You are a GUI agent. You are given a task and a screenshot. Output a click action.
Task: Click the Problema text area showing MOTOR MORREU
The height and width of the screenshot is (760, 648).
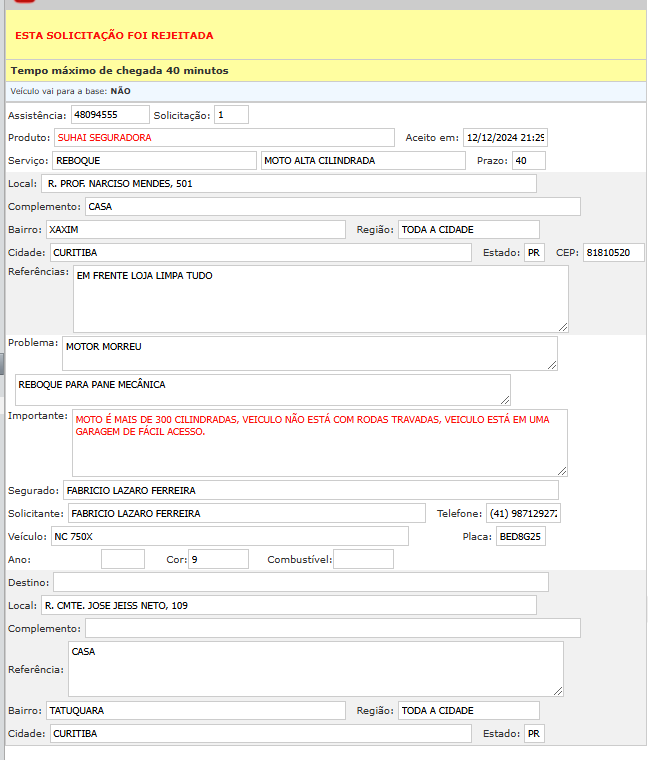point(309,353)
